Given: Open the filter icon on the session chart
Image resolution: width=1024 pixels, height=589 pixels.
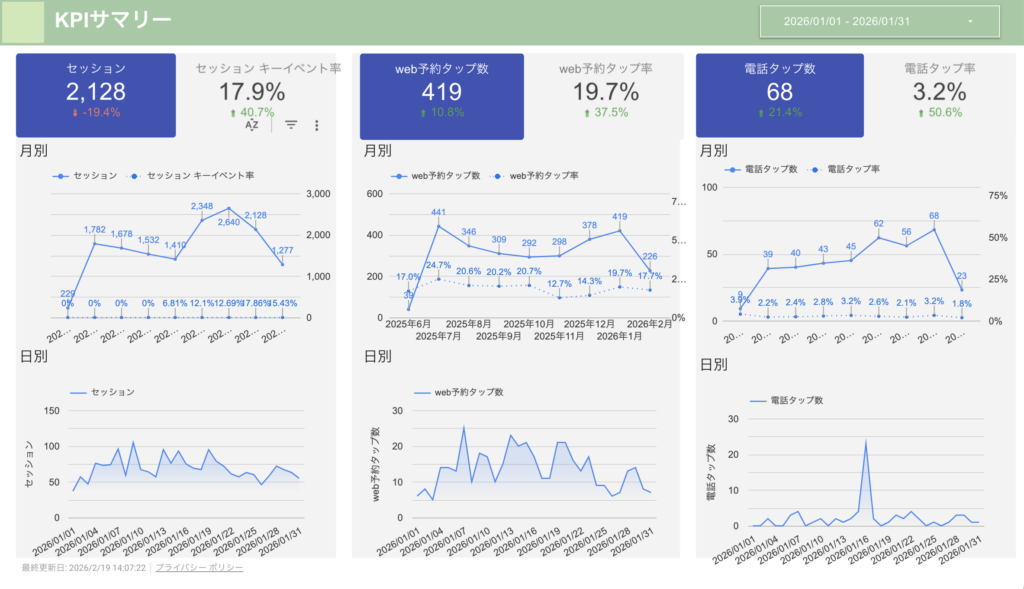Looking at the screenshot, I should (x=291, y=125).
